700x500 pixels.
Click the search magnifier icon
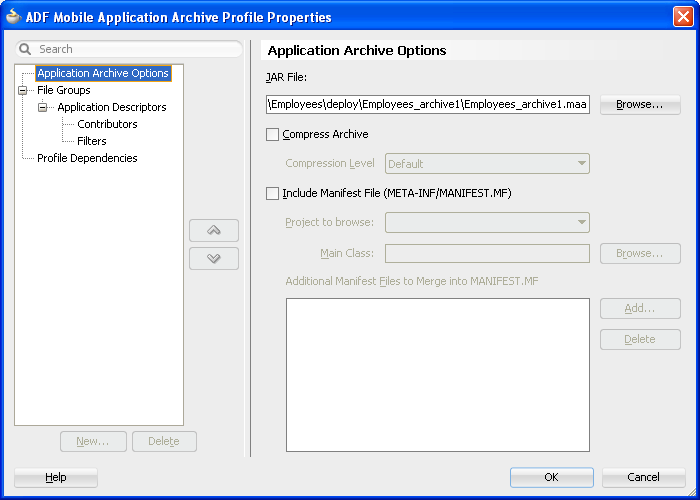[x=25, y=49]
